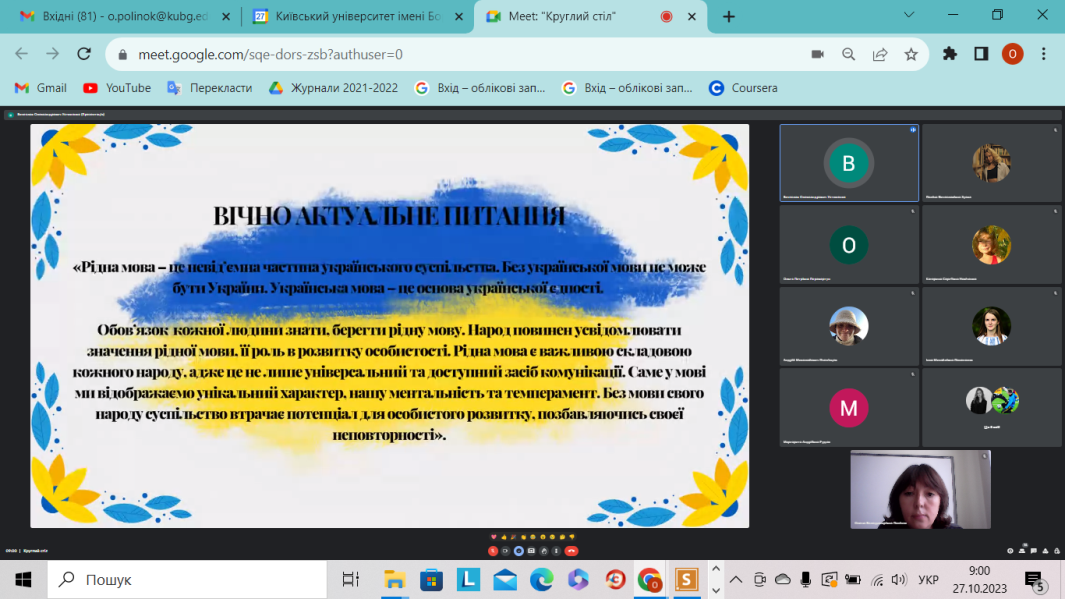The width and height of the screenshot is (1065, 599).
Task: Switch to Київський університет calendar tab
Action: pyautogui.click(x=357, y=16)
